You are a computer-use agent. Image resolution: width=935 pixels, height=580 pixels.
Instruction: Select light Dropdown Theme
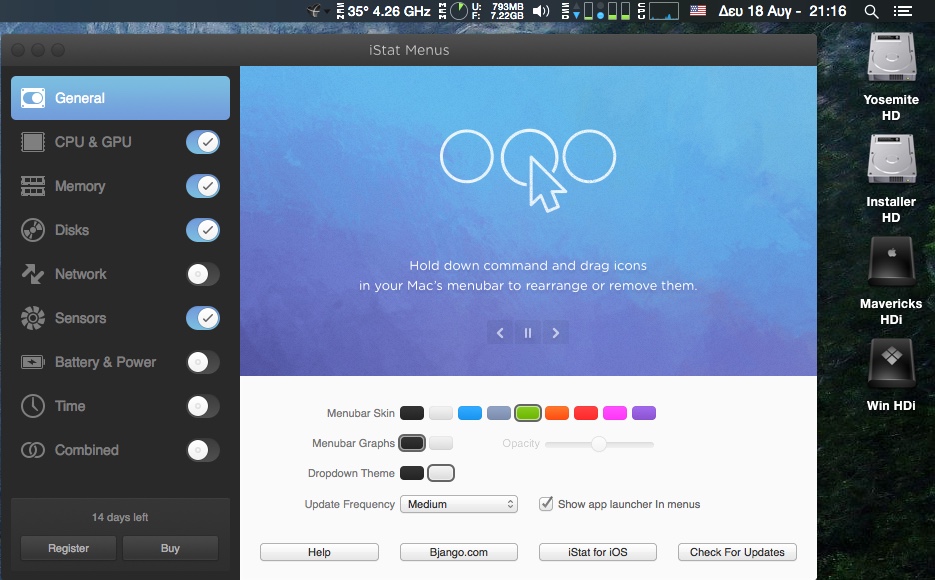pos(441,473)
